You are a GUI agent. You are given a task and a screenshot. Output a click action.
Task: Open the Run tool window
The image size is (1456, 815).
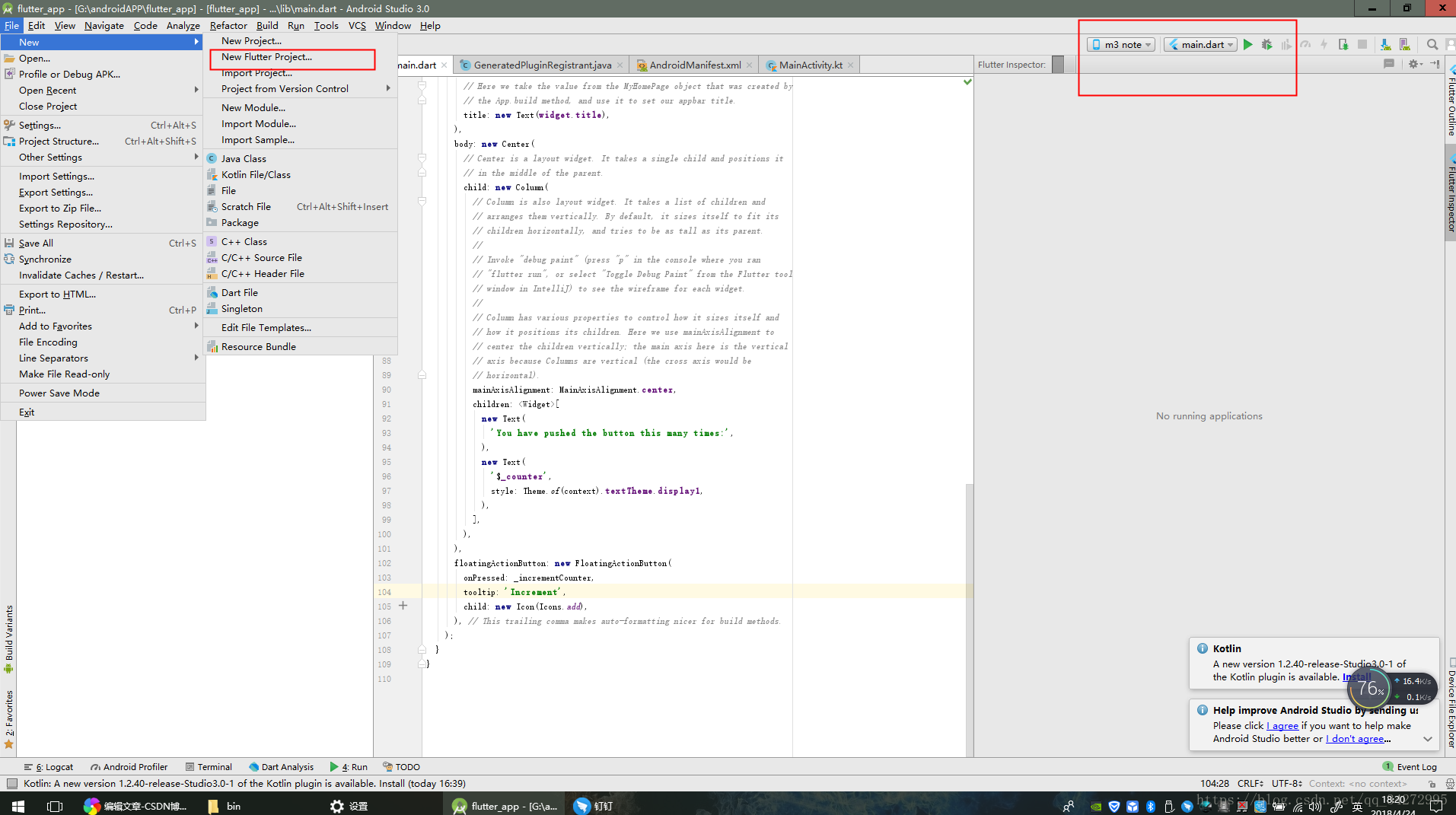349,767
